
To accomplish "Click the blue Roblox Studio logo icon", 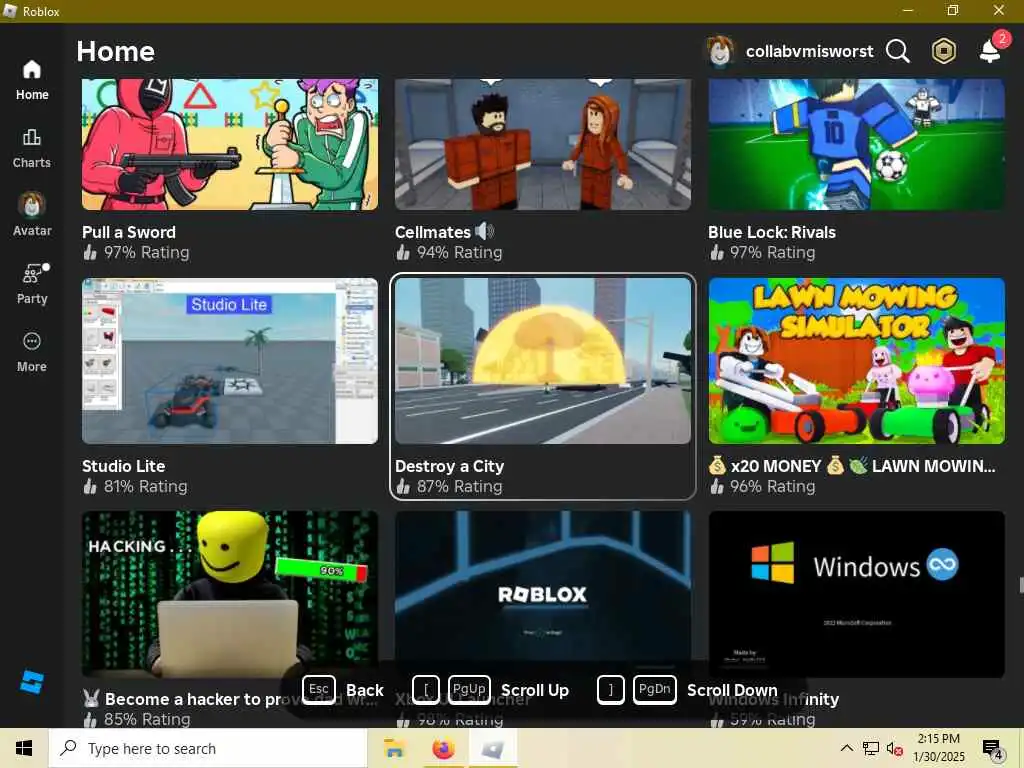I will coord(31,682).
